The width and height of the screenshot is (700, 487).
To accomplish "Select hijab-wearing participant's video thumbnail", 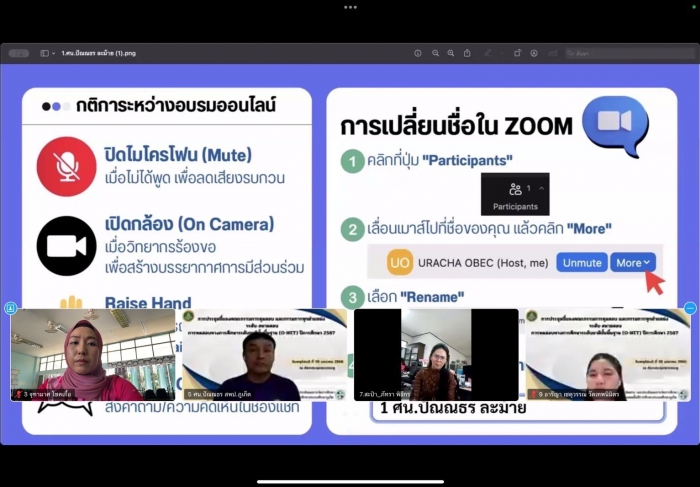I will [x=93, y=355].
